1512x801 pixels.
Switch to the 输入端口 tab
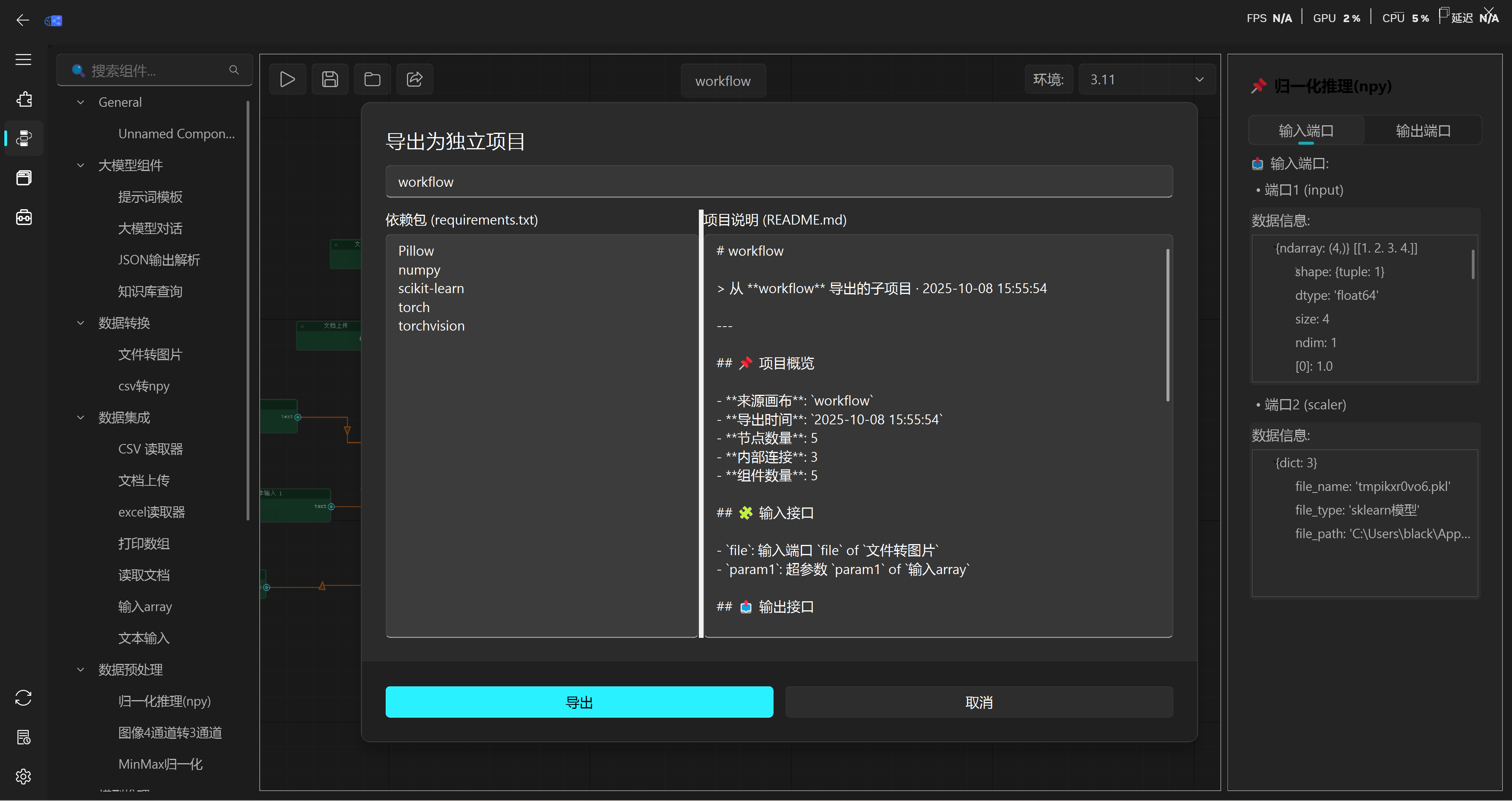coord(1306,130)
